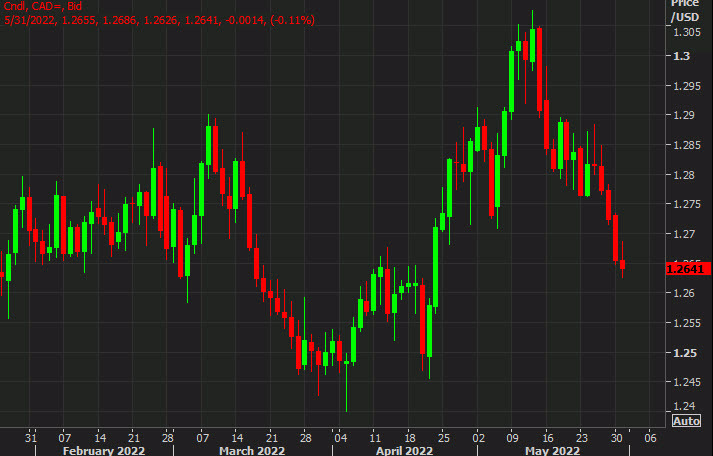Click the 1.275 price axis label

coord(687,204)
